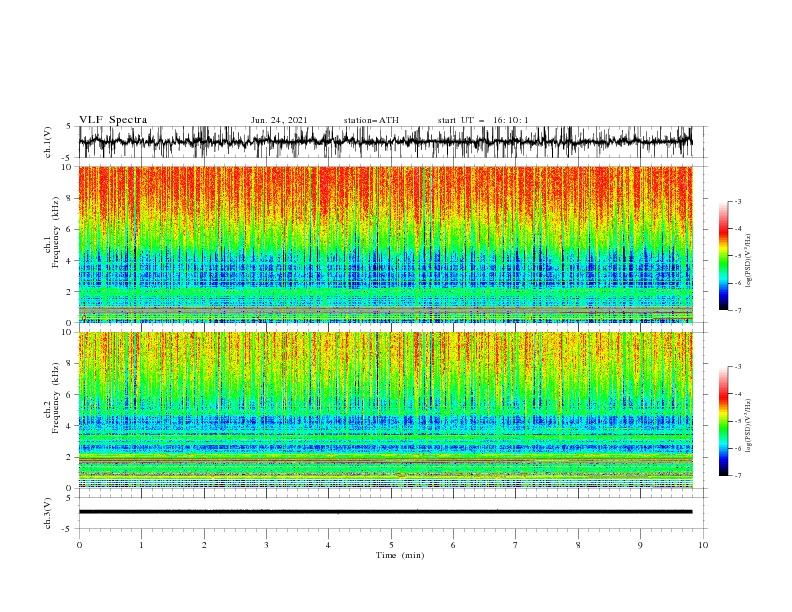Click the "station=ATH" header label
The height and width of the screenshot is (612, 792).
(371, 120)
